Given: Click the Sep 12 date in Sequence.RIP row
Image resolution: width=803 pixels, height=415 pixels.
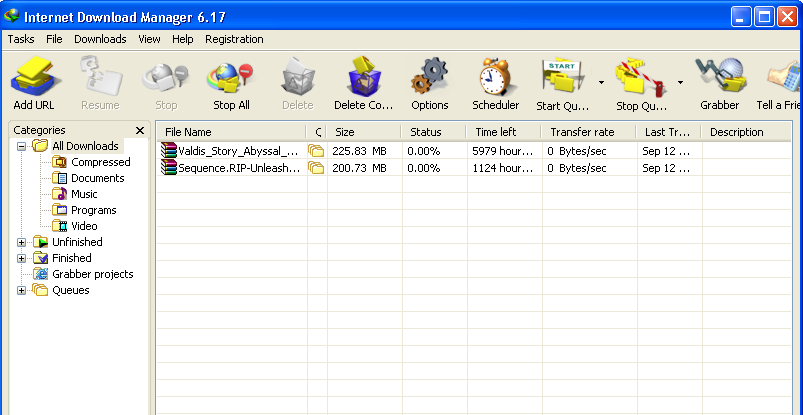Looking at the screenshot, I should tap(666, 167).
